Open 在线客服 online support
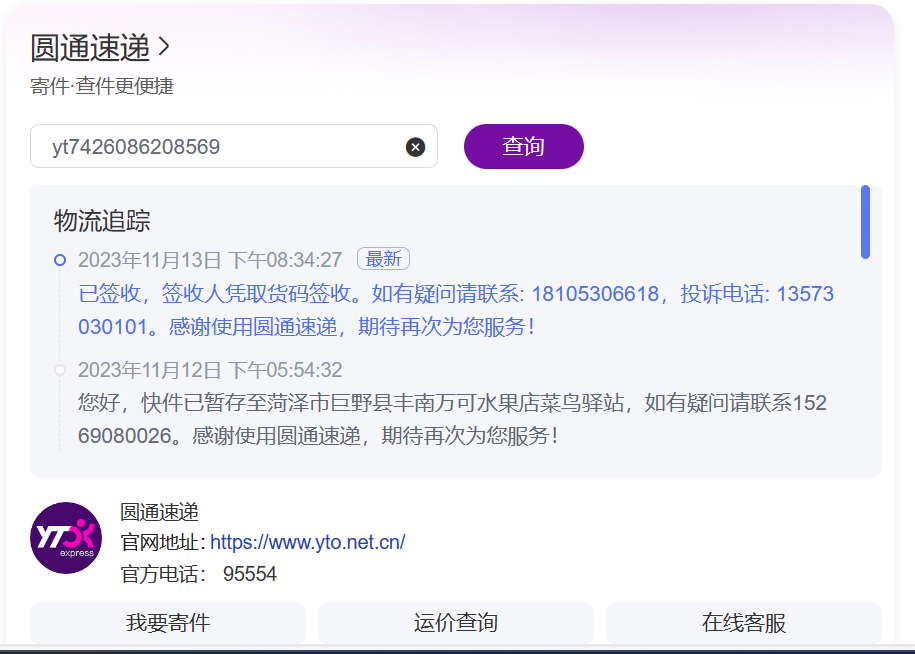 pyautogui.click(x=743, y=622)
